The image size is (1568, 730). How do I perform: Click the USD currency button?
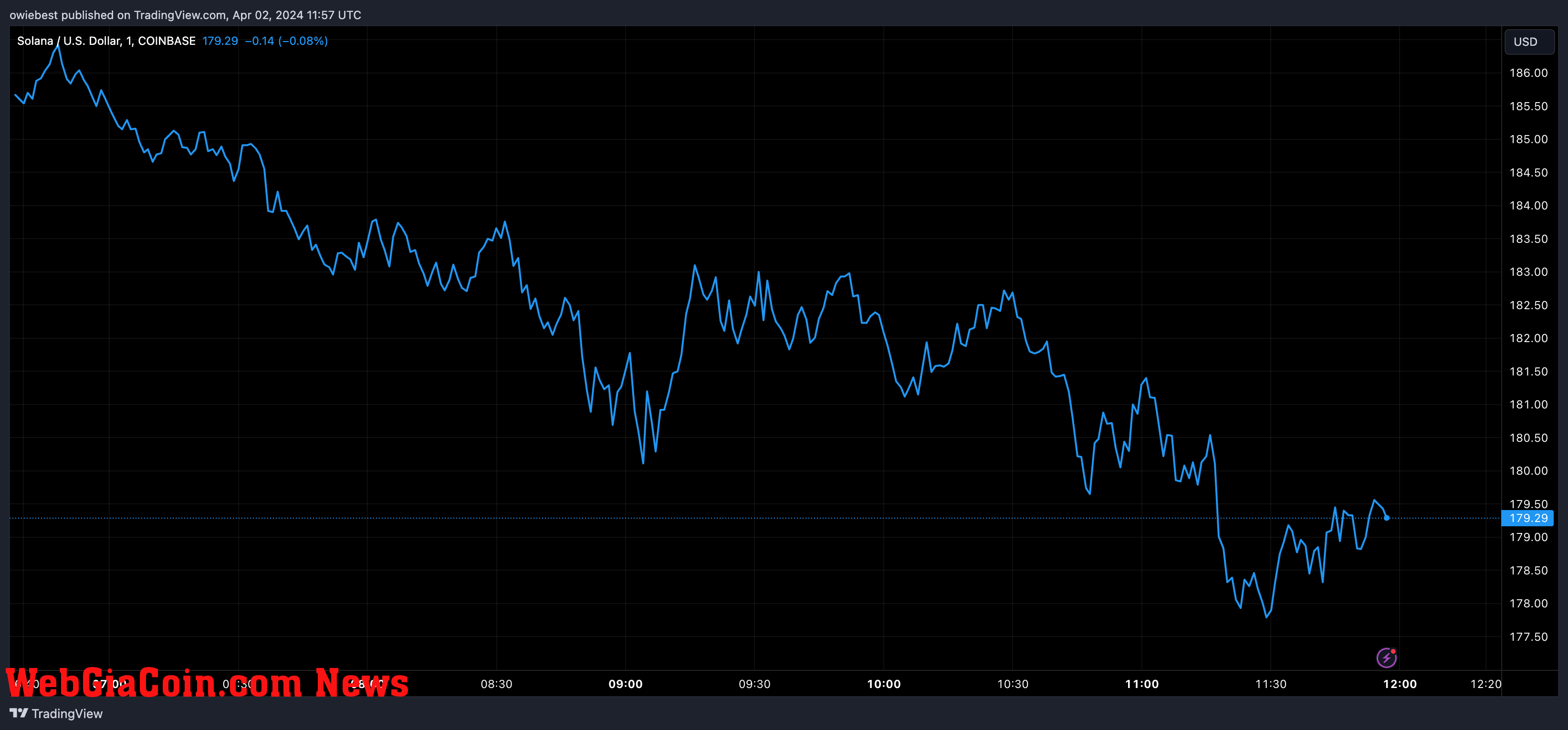pyautogui.click(x=1528, y=42)
